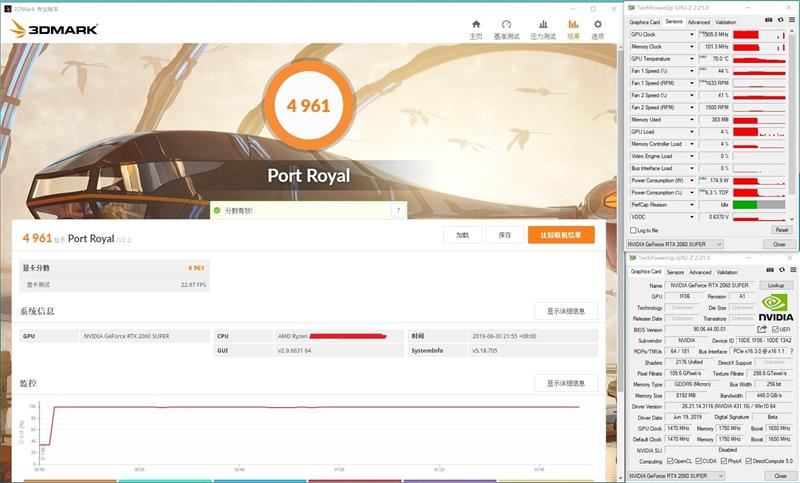Switch to Validation tab in upper GPU-Z window
The height and width of the screenshot is (483, 800).
click(x=726, y=22)
